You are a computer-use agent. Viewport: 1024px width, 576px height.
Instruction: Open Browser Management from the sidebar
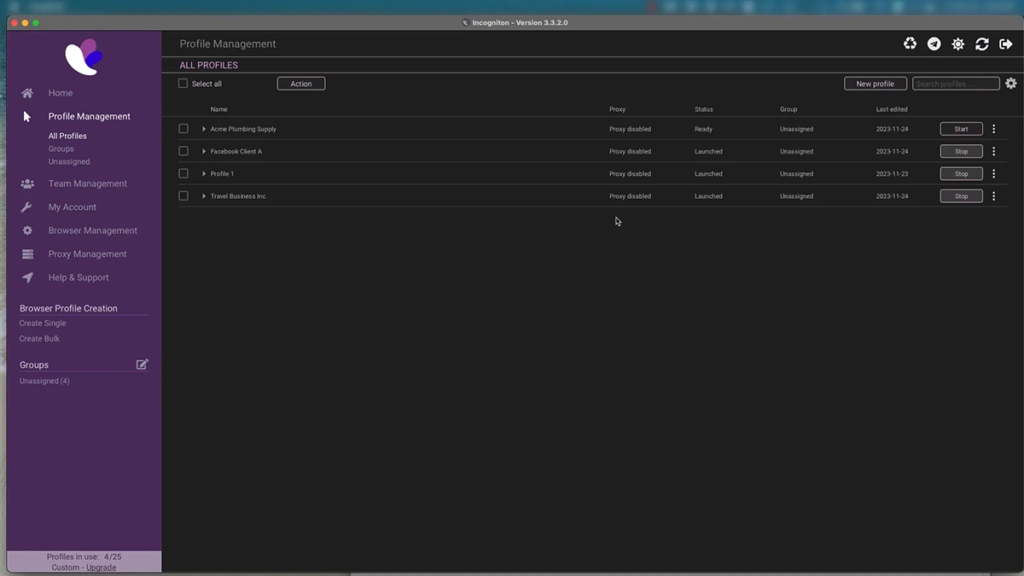click(92, 231)
